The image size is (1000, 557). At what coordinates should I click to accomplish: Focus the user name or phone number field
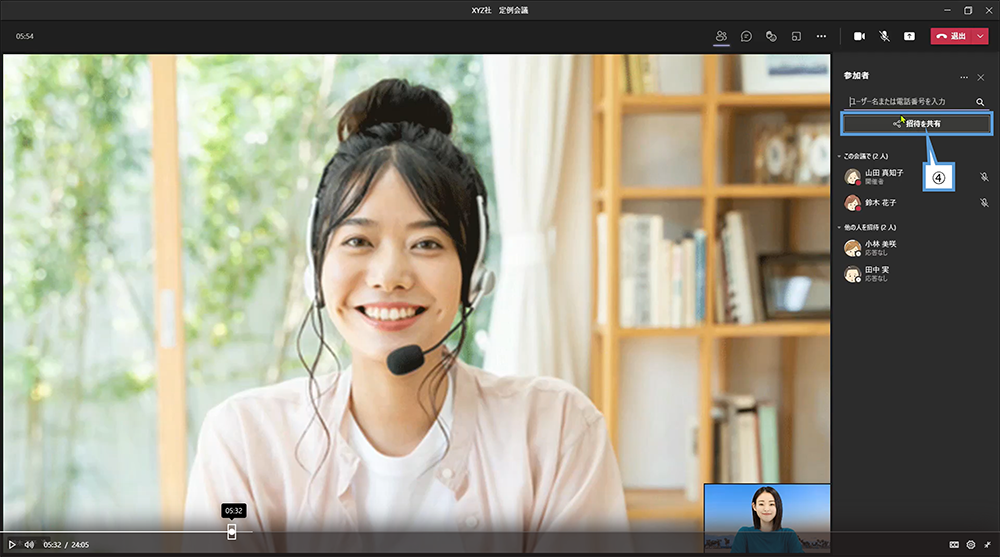pos(908,101)
